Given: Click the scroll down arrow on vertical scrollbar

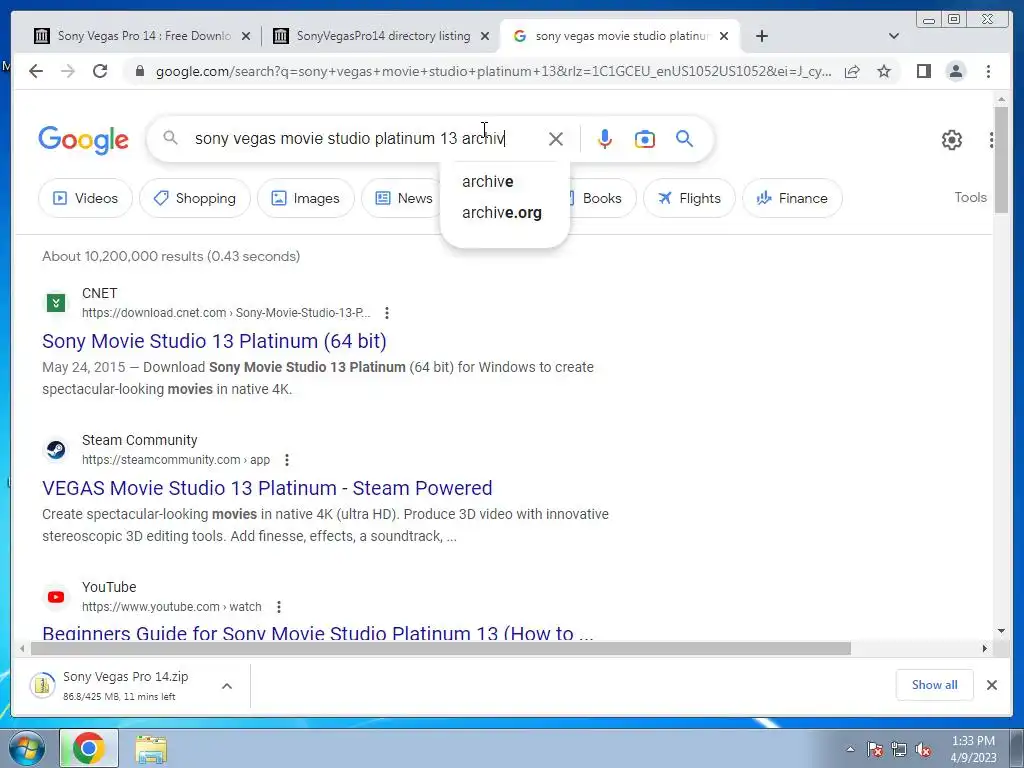Looking at the screenshot, I should point(1001,631).
